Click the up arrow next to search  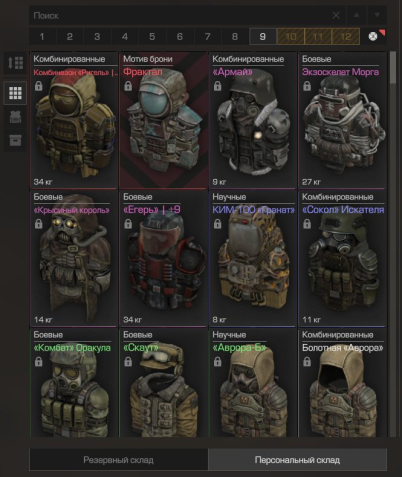tap(357, 15)
